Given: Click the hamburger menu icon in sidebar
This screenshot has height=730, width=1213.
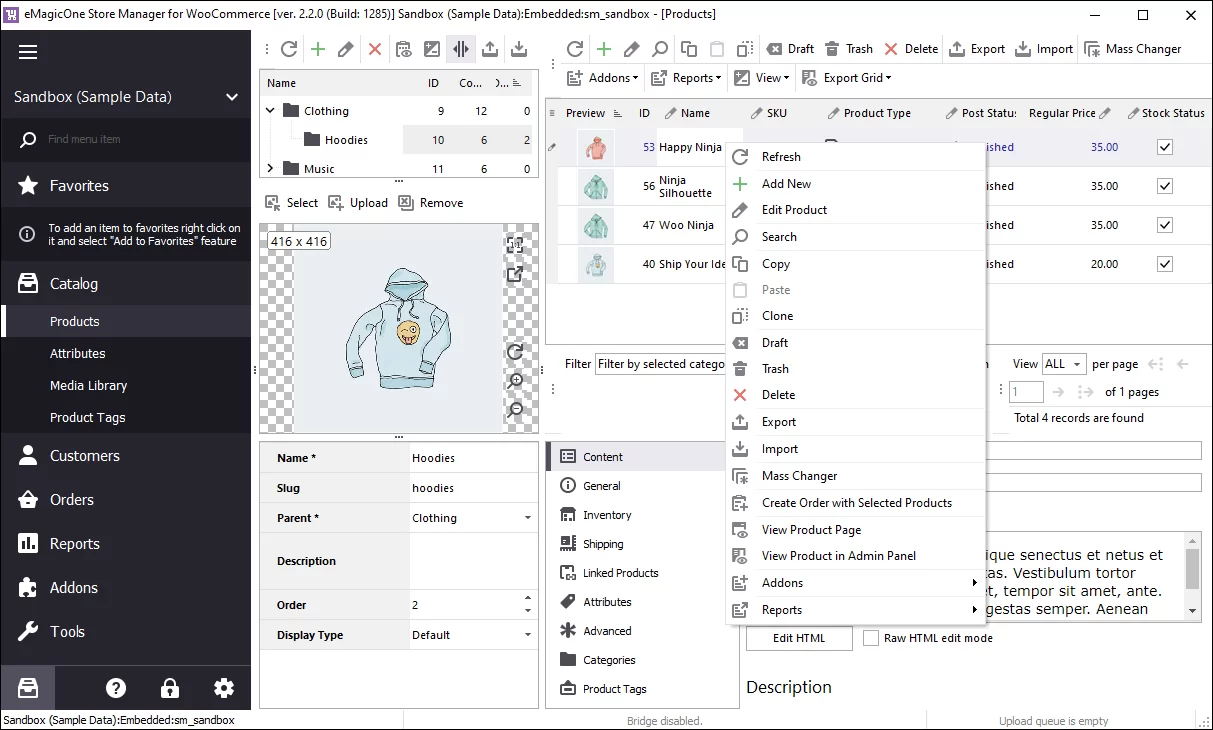Looking at the screenshot, I should (x=28, y=53).
